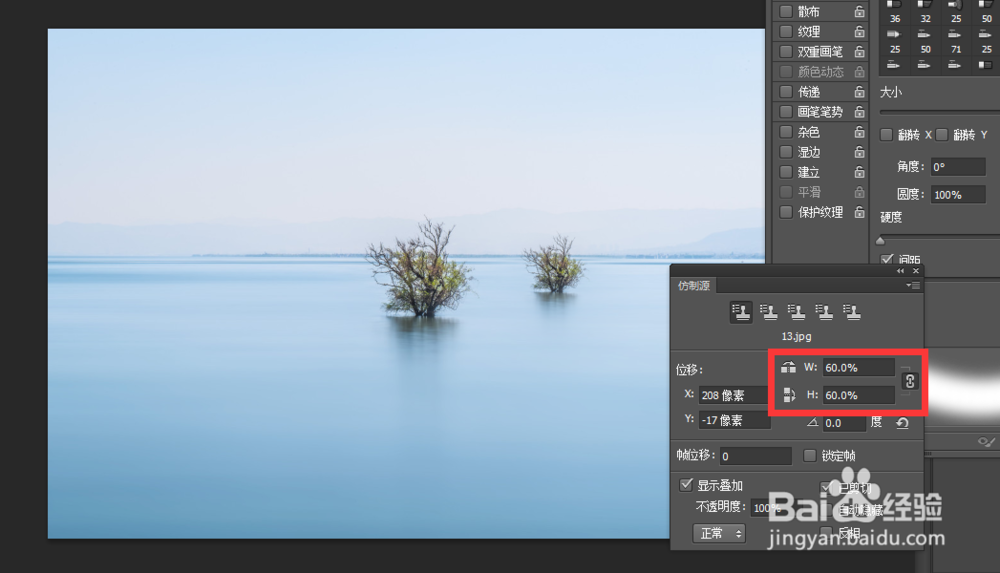The image size is (1000, 573).
Task: Collapse the Clone Source panel with double arrows
Action: tap(901, 271)
